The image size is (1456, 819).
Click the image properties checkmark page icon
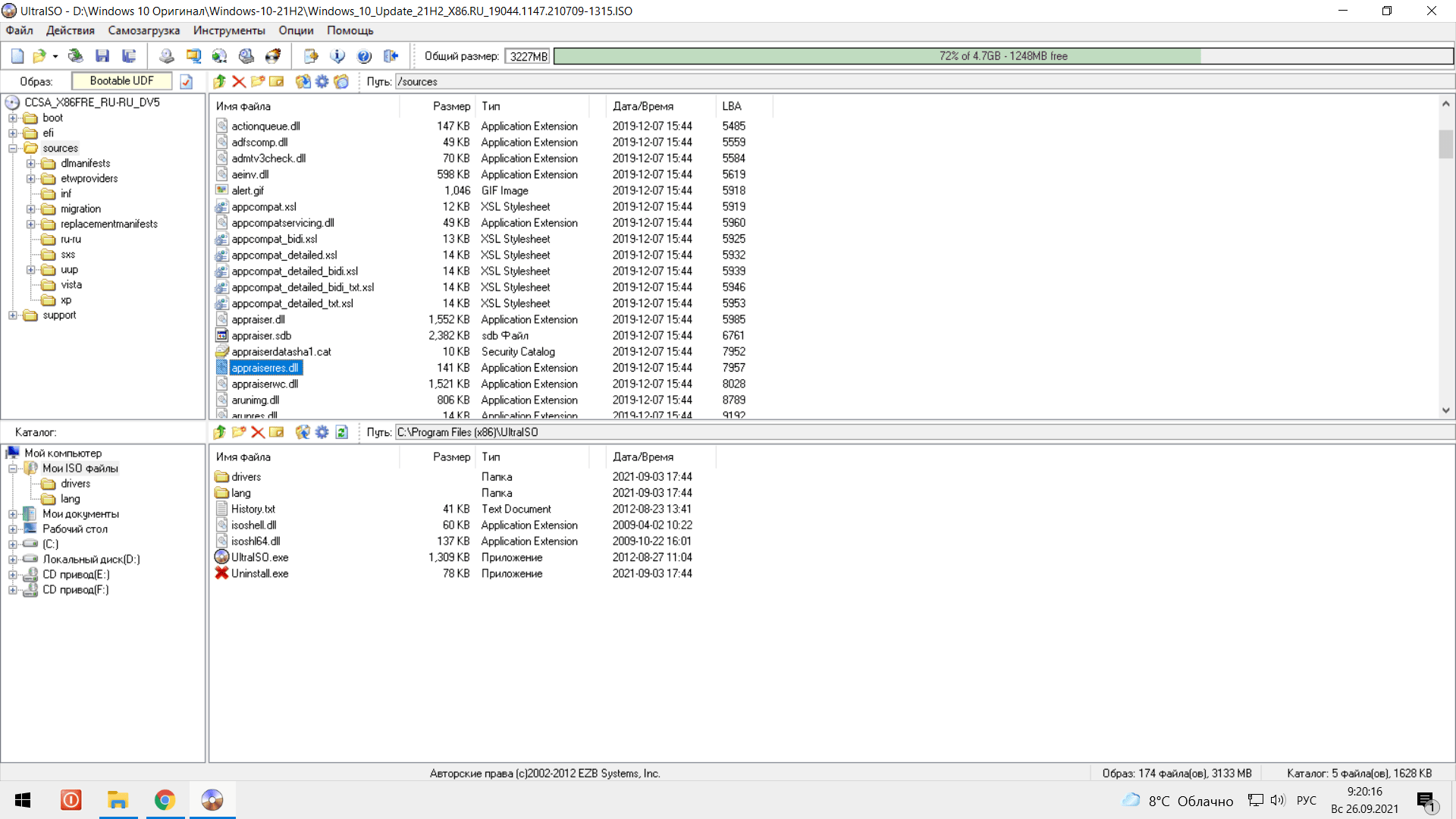187,81
